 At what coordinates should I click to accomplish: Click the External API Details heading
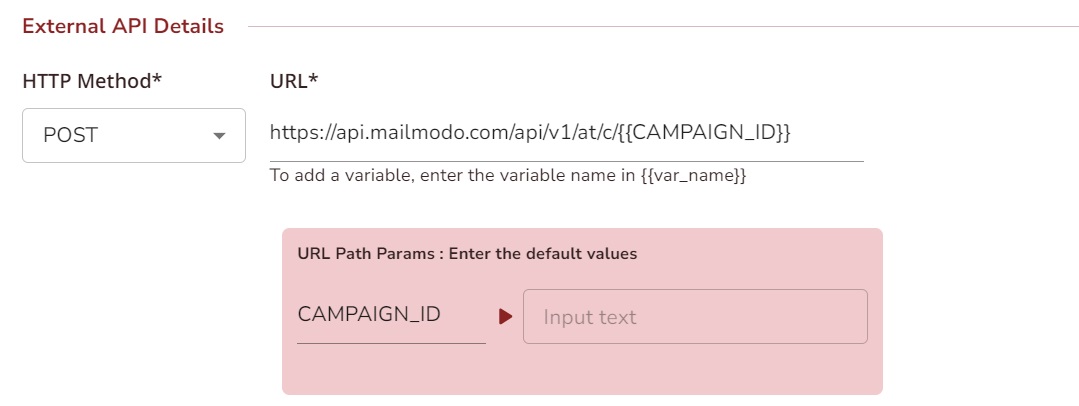pyautogui.click(x=123, y=26)
